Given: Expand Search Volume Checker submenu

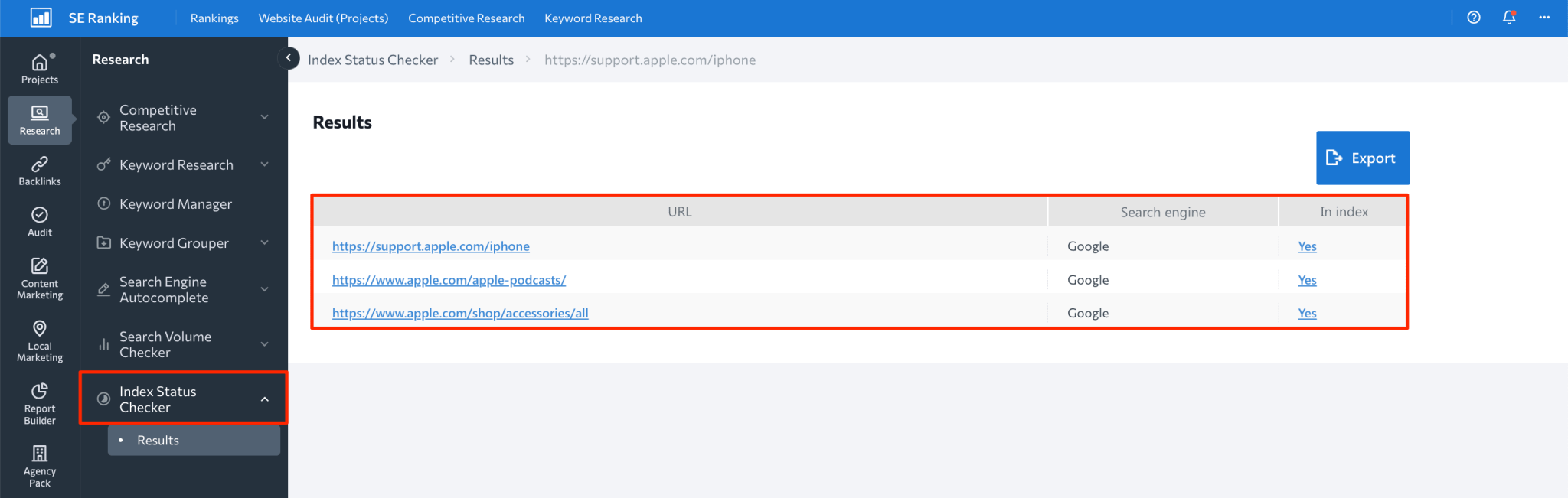Looking at the screenshot, I should pos(264,344).
